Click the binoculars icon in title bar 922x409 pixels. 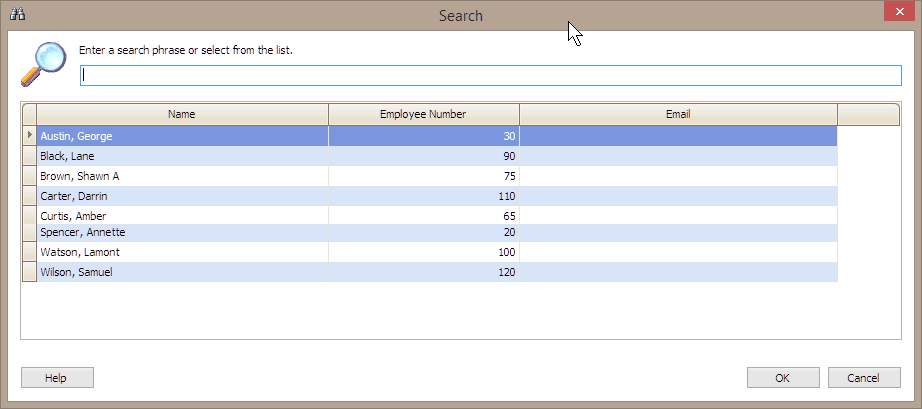pyautogui.click(x=16, y=15)
